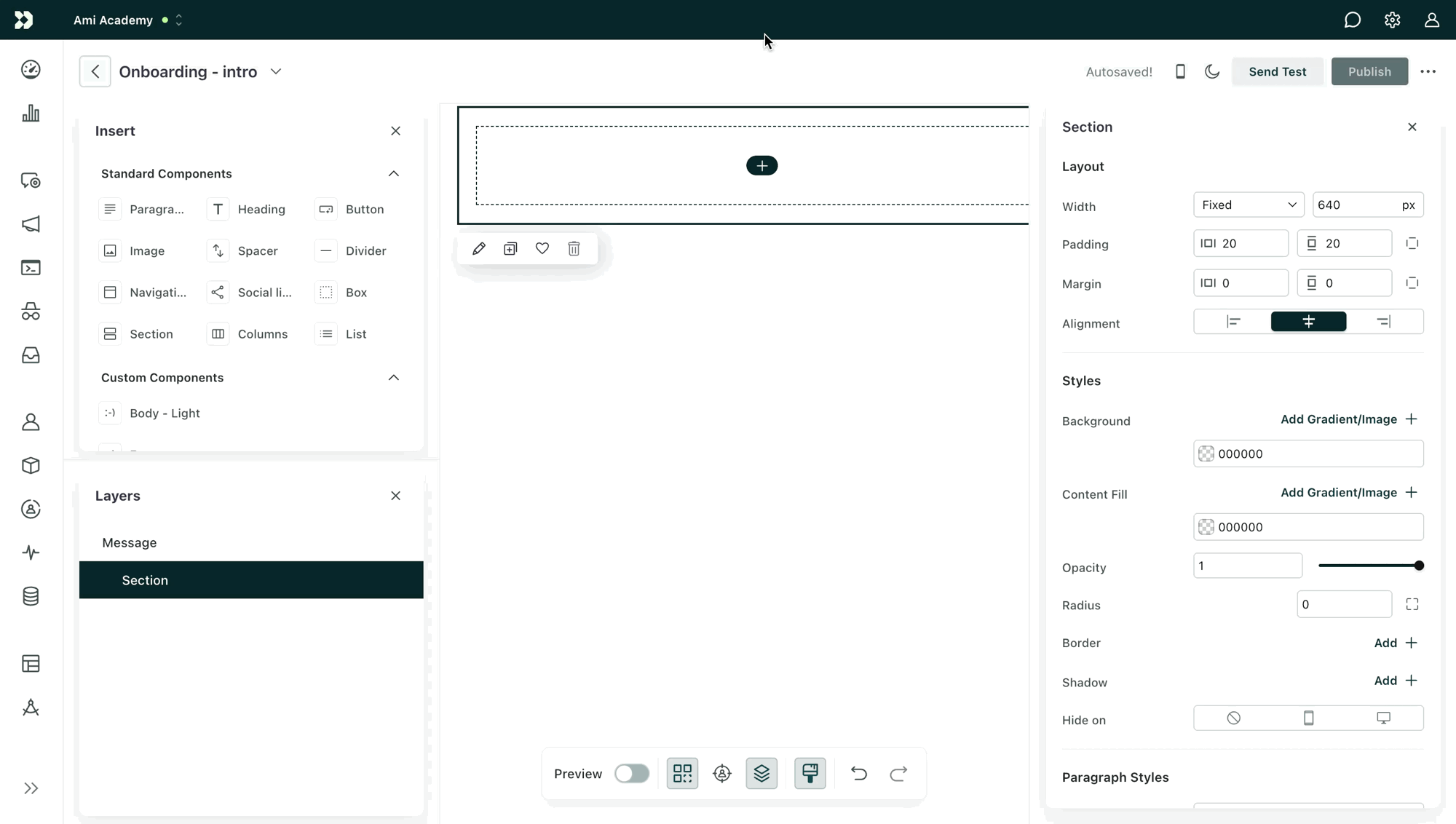This screenshot has height=824, width=1456.
Task: Click the Send Test button
Action: pos(1278,71)
